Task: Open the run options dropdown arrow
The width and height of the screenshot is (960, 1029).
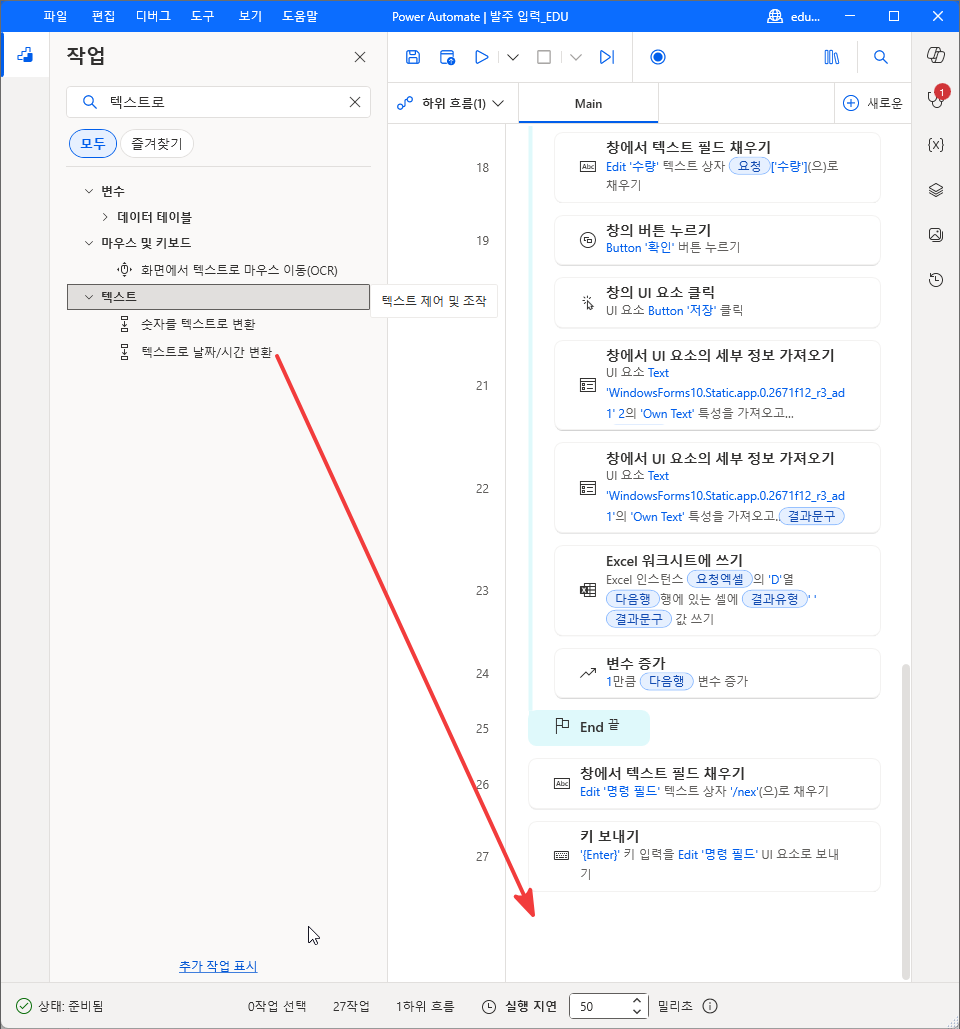Action: [513, 57]
